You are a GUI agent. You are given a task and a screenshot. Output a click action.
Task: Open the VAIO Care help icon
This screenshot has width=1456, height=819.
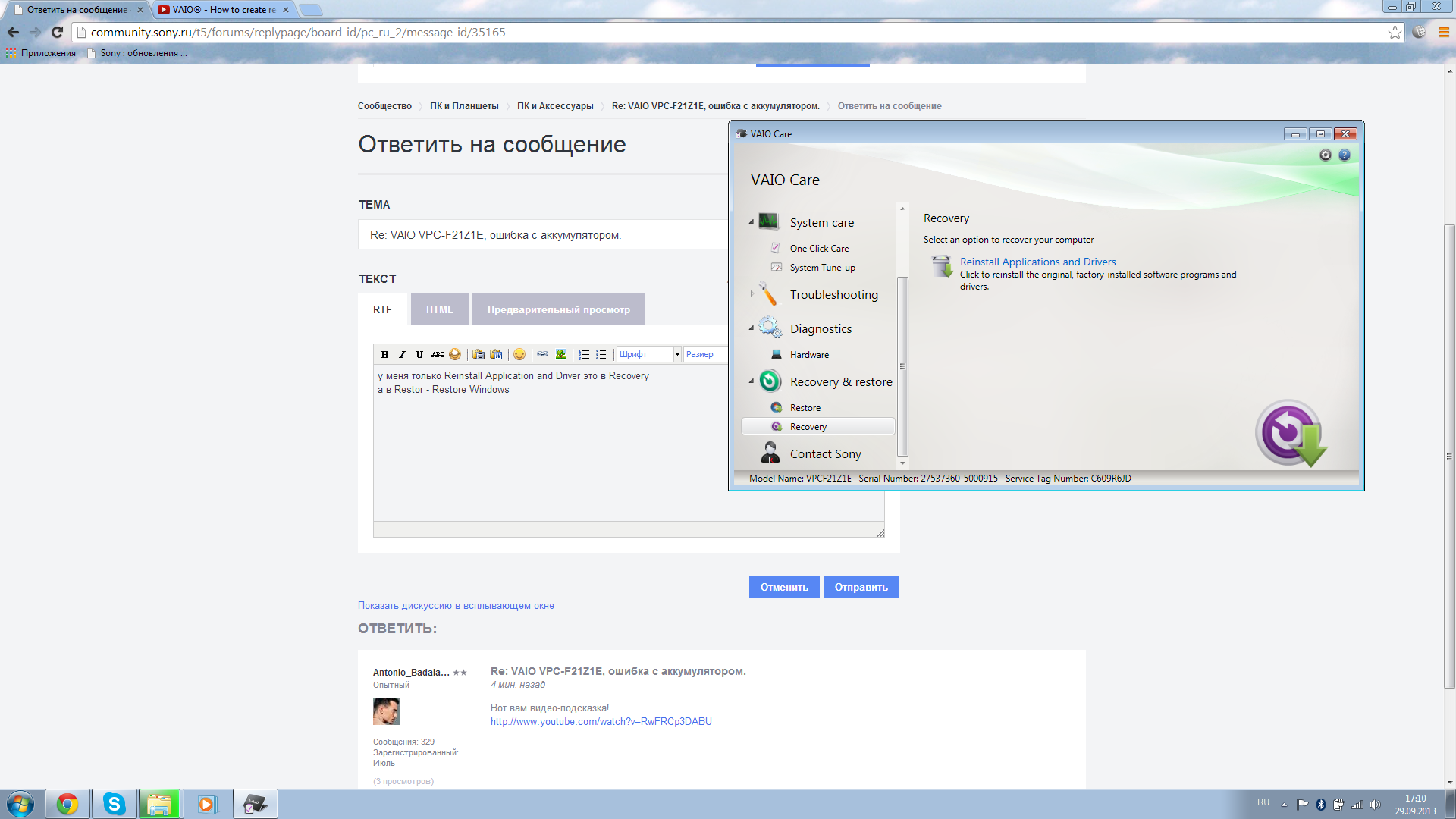click(x=1345, y=155)
